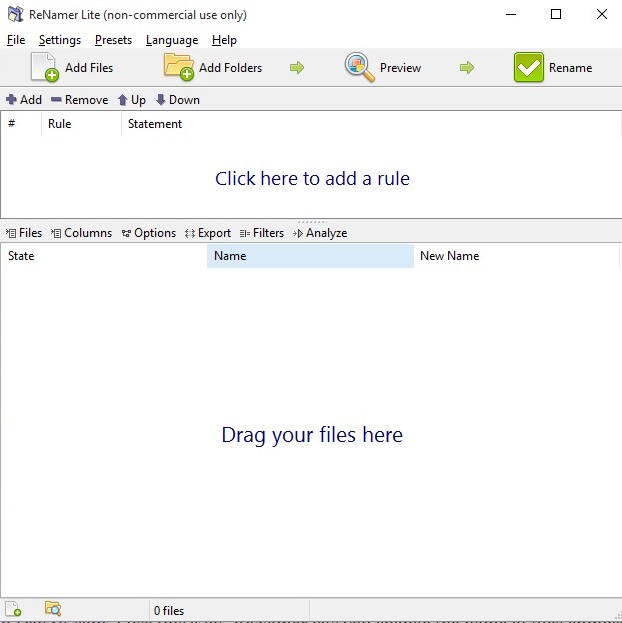Image resolution: width=622 pixels, height=623 pixels.
Task: Expand the Options dropdown menu
Action: pyautogui.click(x=148, y=233)
